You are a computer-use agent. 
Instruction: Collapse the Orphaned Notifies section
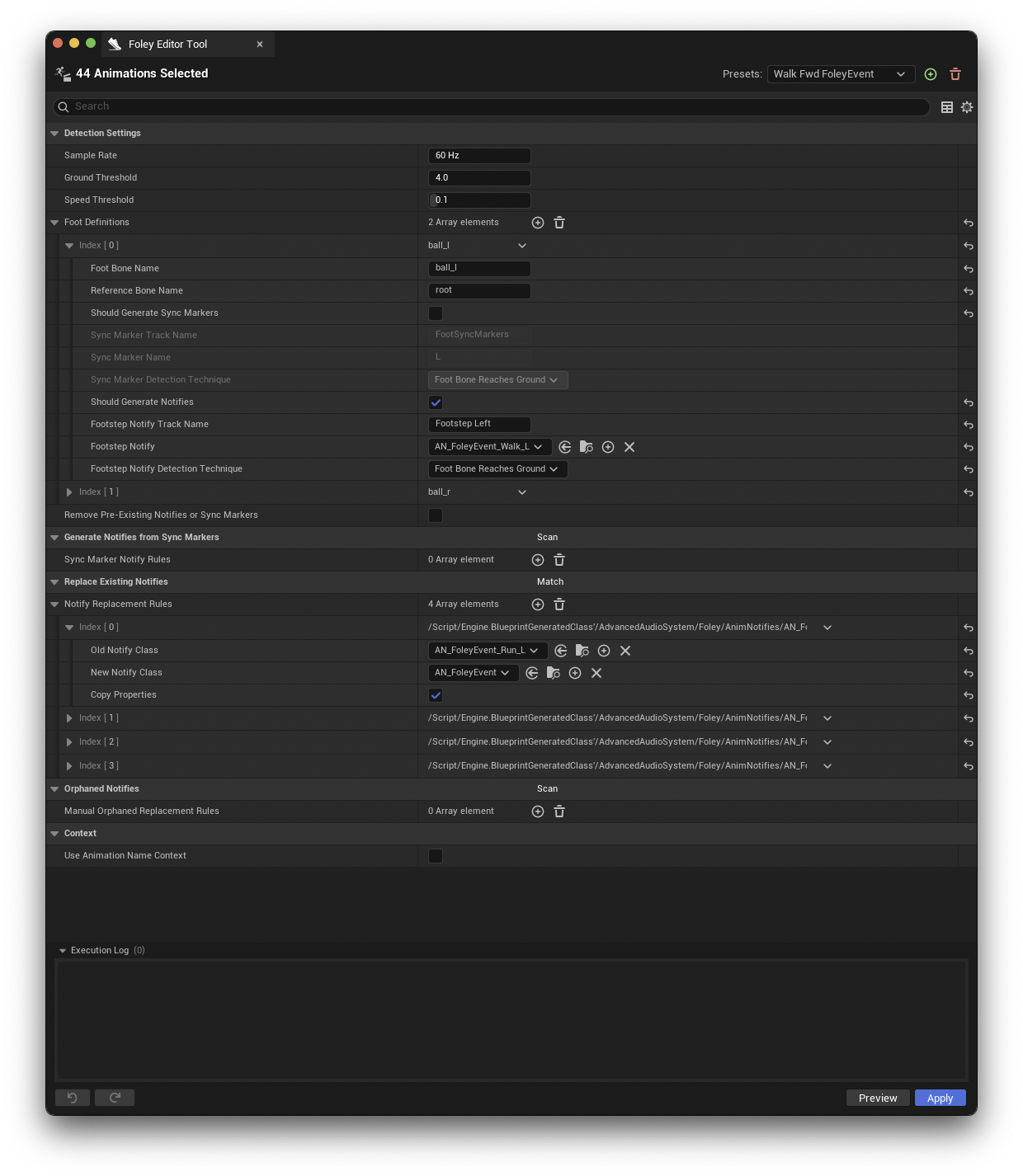(x=54, y=789)
